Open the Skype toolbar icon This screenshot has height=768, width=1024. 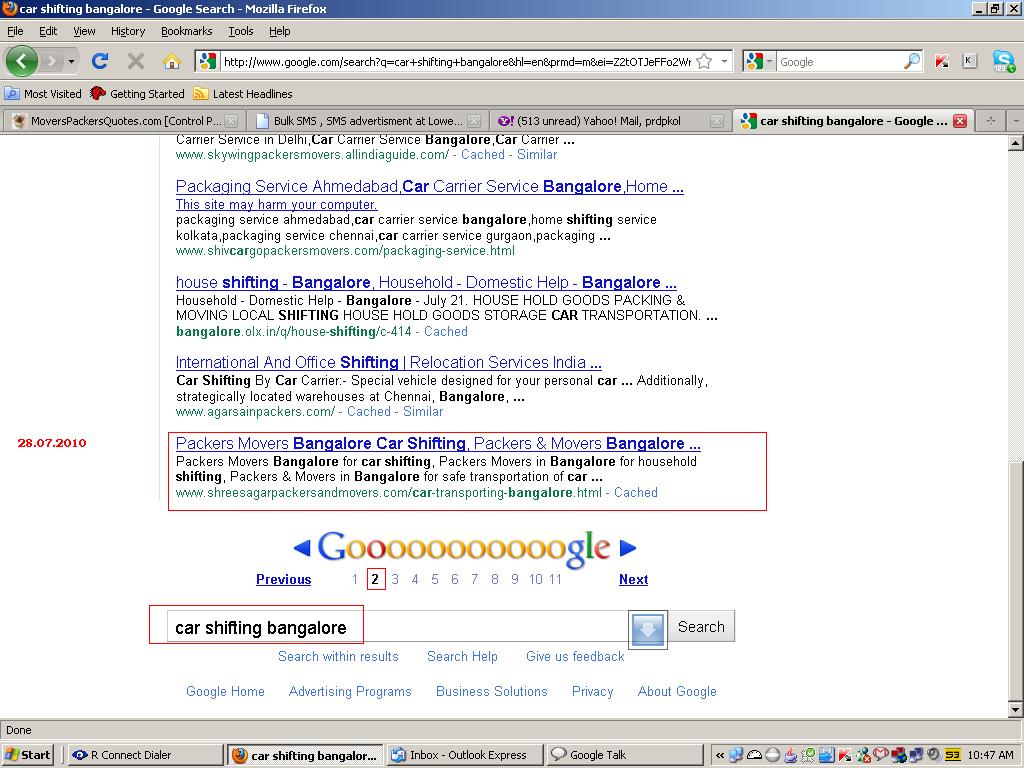tap(1003, 61)
